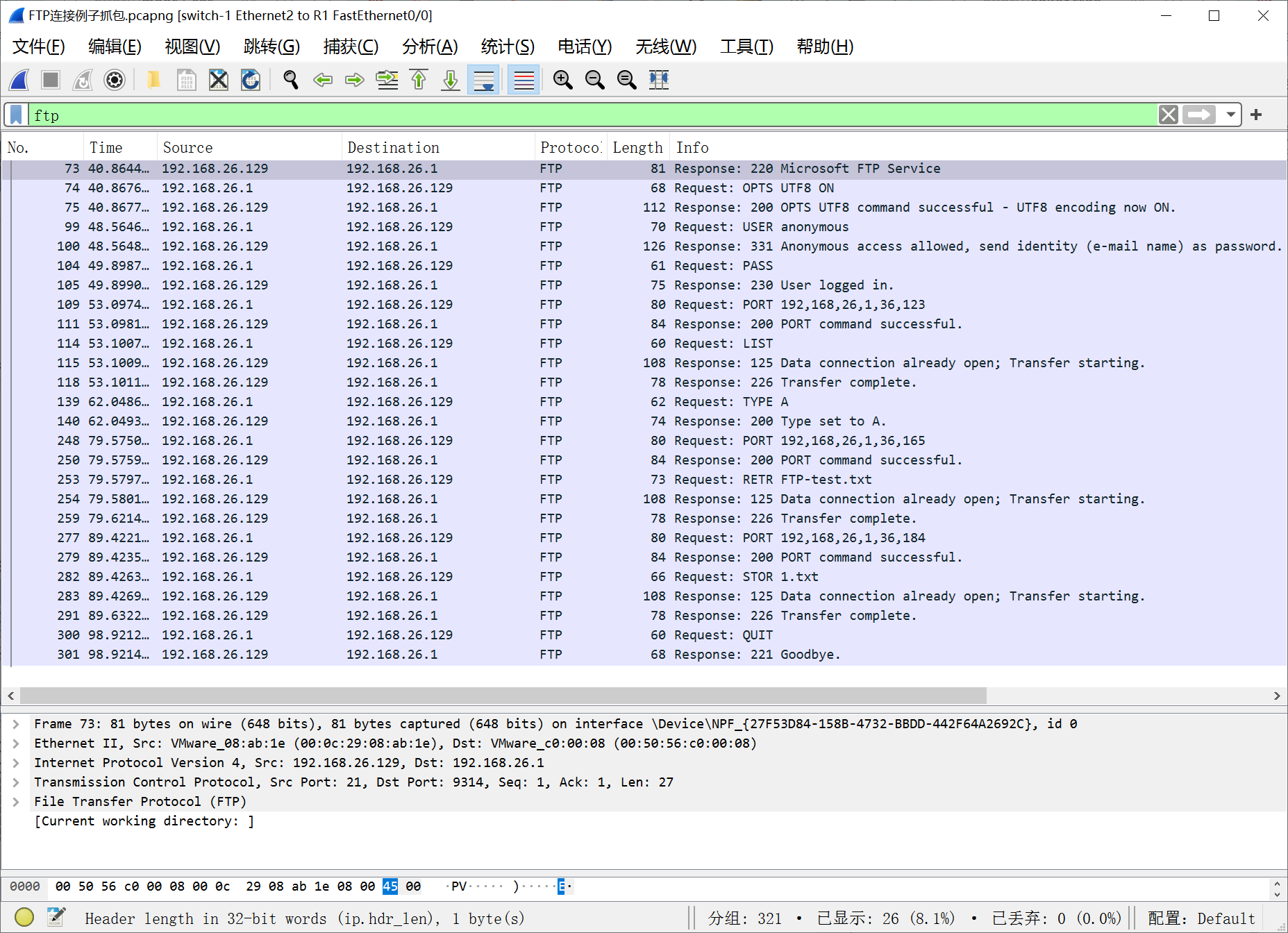Open the 视图(V) menu
Screen dimensions: 1288x933
(192, 47)
